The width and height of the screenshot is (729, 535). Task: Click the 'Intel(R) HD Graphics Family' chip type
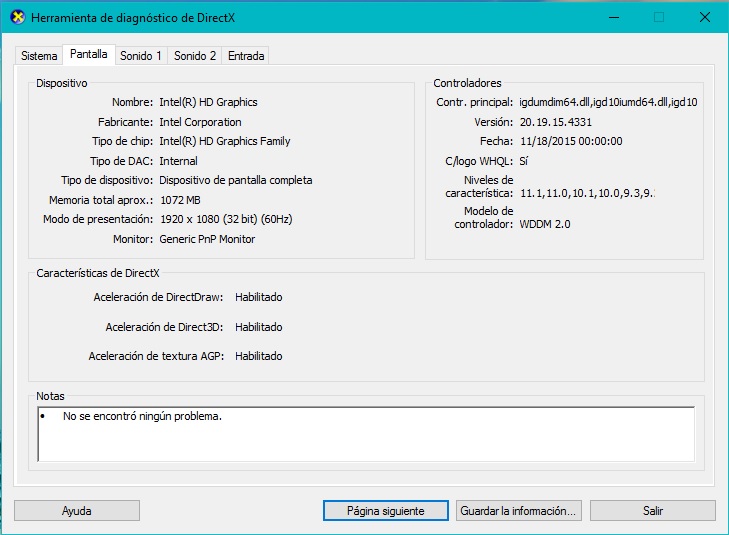[x=225, y=141]
